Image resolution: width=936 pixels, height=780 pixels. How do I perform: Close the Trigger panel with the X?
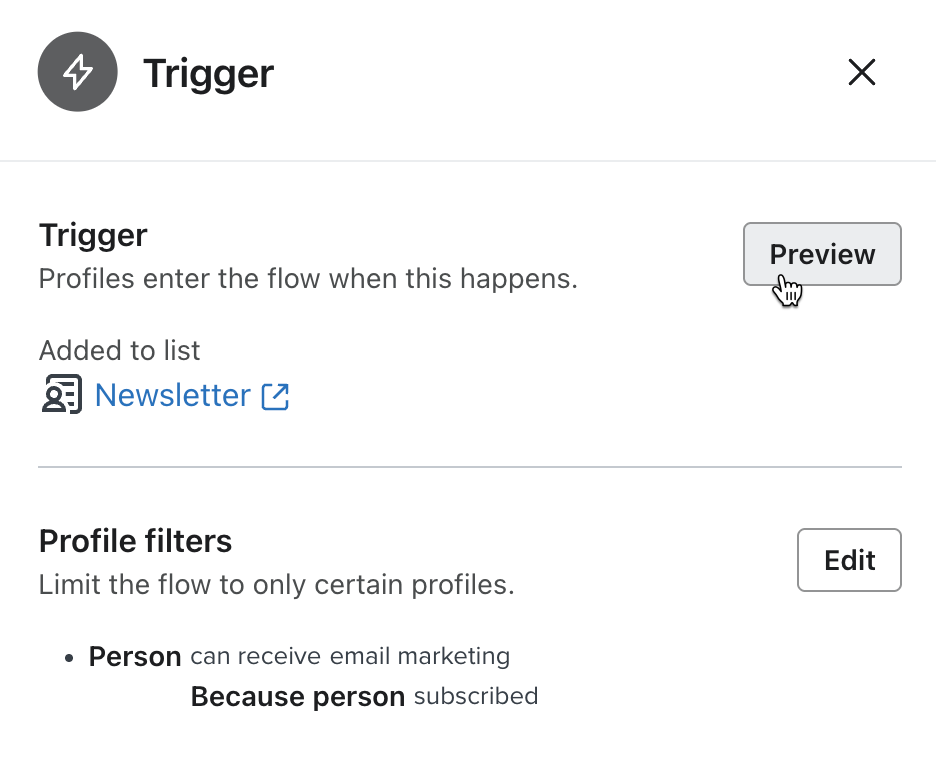point(862,72)
